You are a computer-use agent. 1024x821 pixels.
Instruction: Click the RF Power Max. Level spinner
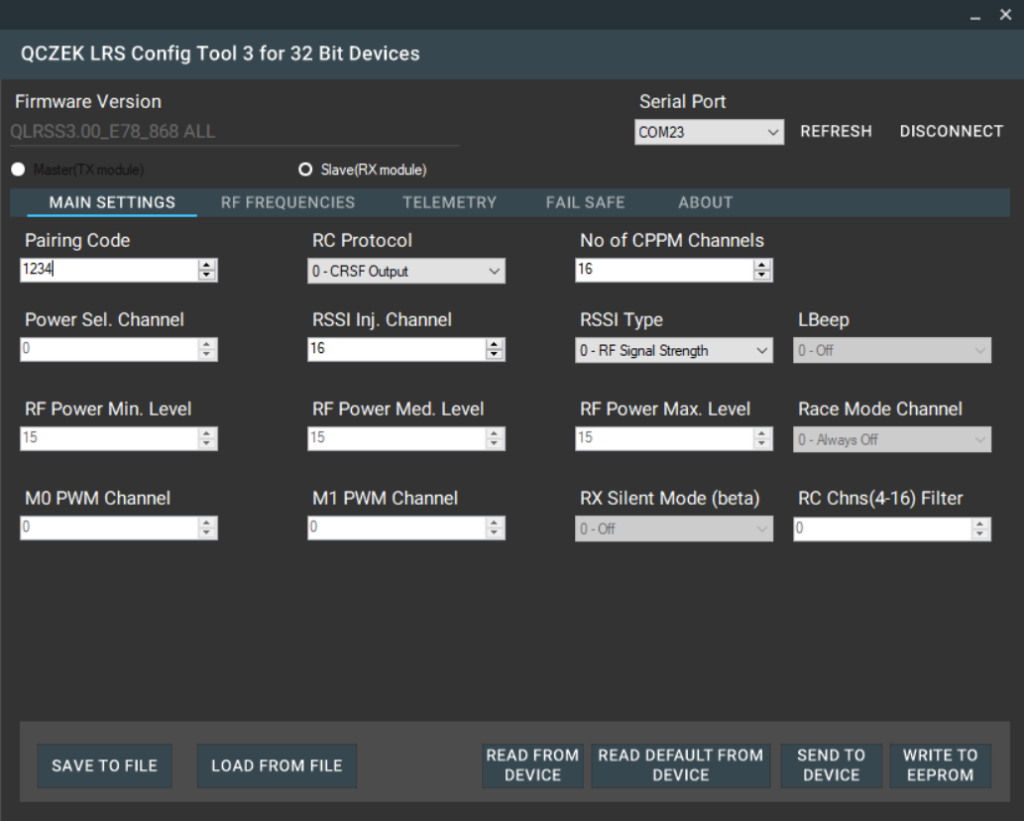click(x=762, y=438)
